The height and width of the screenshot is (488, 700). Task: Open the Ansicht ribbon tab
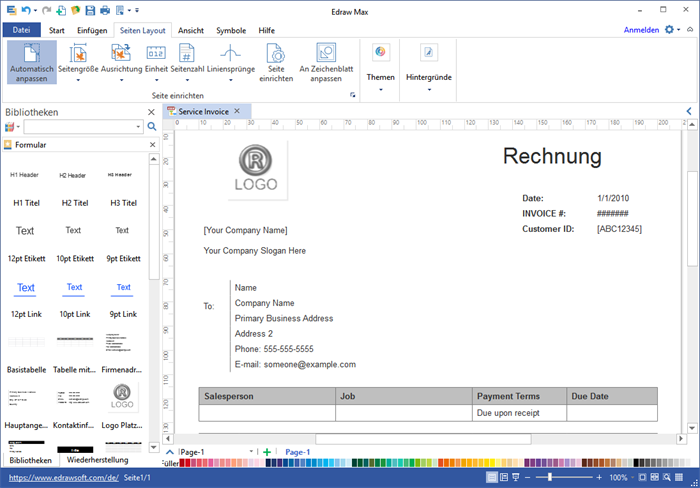pos(191,30)
